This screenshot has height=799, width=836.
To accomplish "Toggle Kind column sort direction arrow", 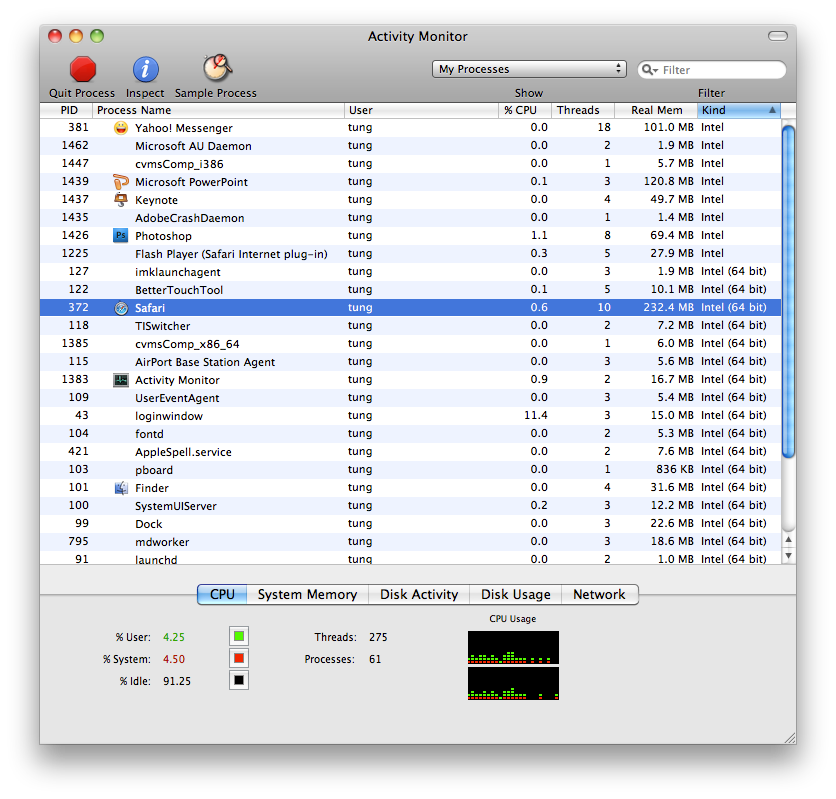I will click(x=772, y=110).
